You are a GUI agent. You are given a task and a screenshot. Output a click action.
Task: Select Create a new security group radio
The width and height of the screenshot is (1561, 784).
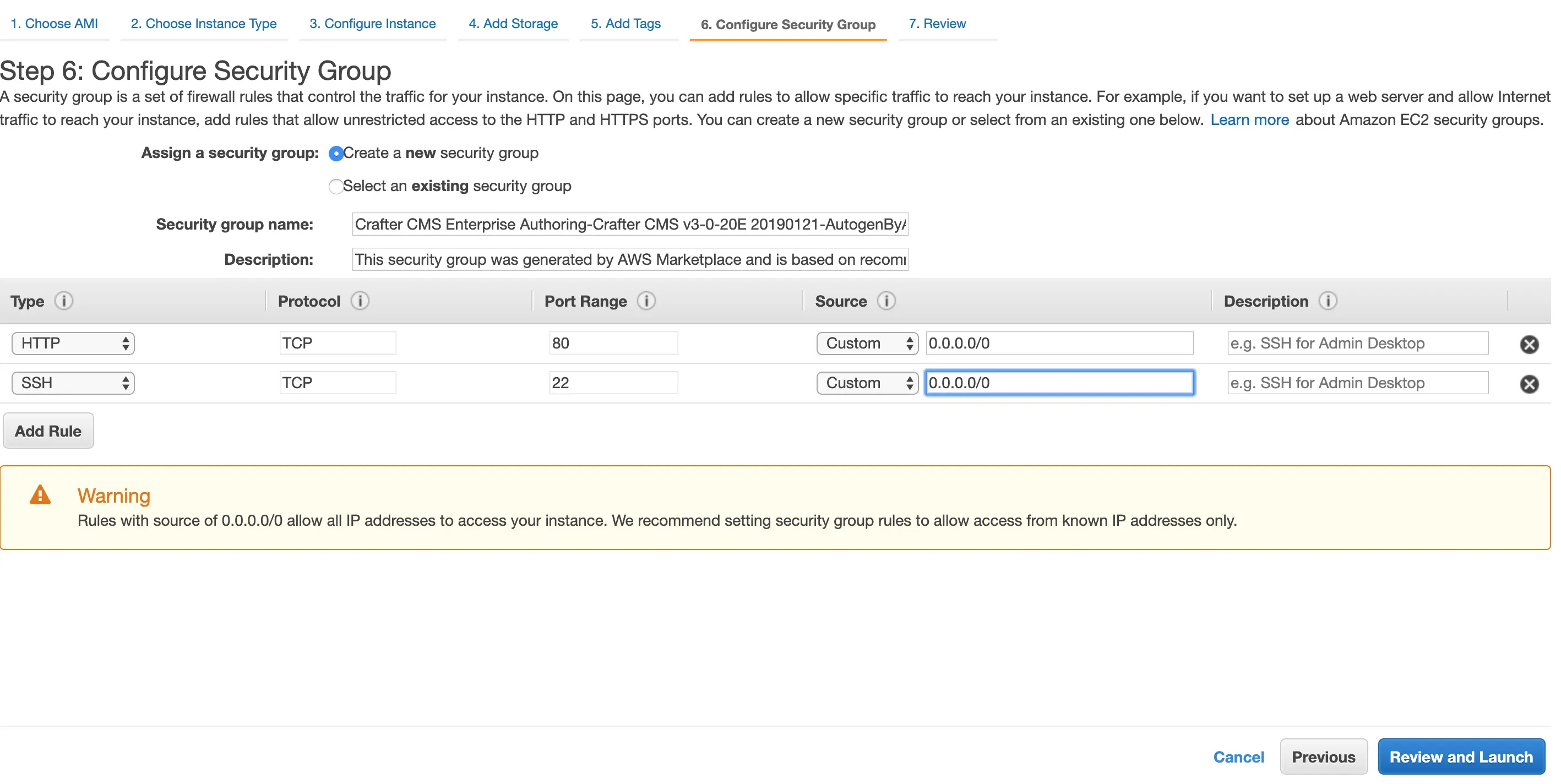(336, 153)
